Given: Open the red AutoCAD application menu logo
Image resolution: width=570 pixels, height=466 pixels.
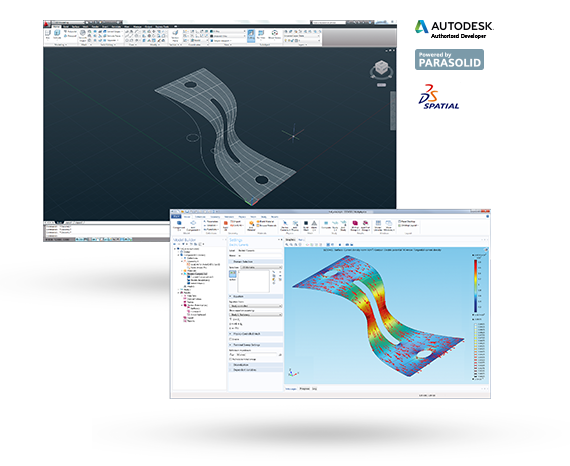Looking at the screenshot, I should [x=47, y=23].
